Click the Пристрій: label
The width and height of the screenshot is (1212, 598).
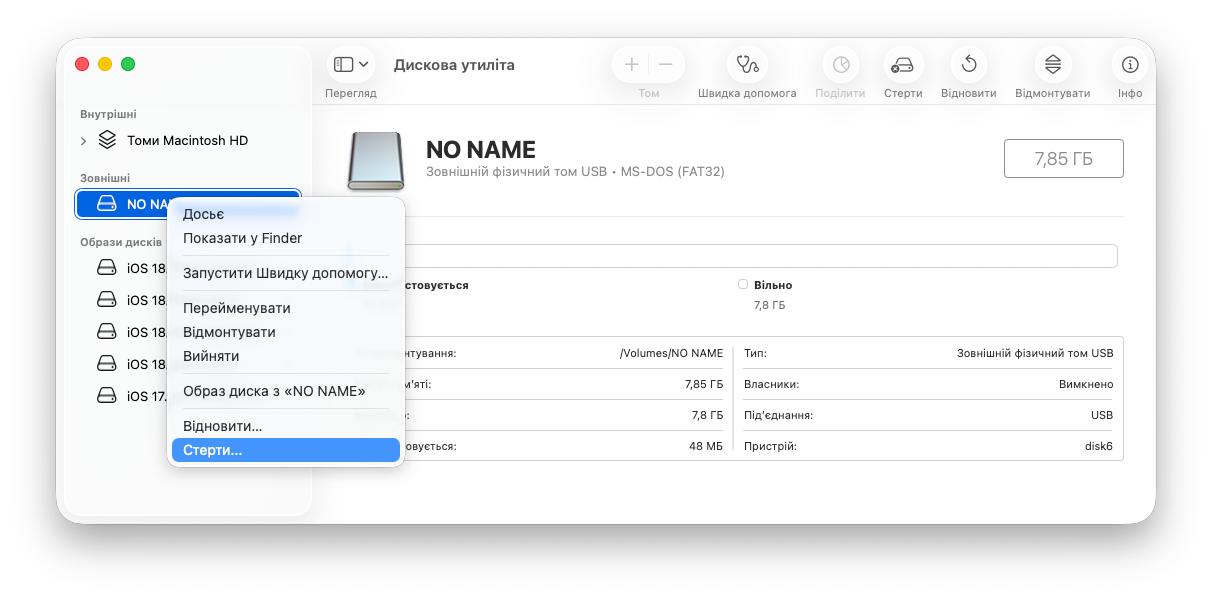point(770,446)
